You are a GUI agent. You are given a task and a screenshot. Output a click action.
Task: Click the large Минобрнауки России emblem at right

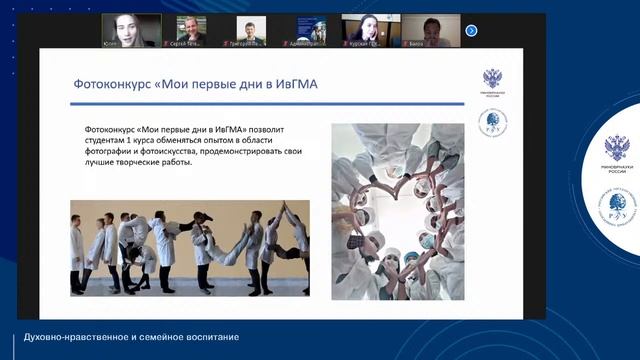(x=616, y=153)
